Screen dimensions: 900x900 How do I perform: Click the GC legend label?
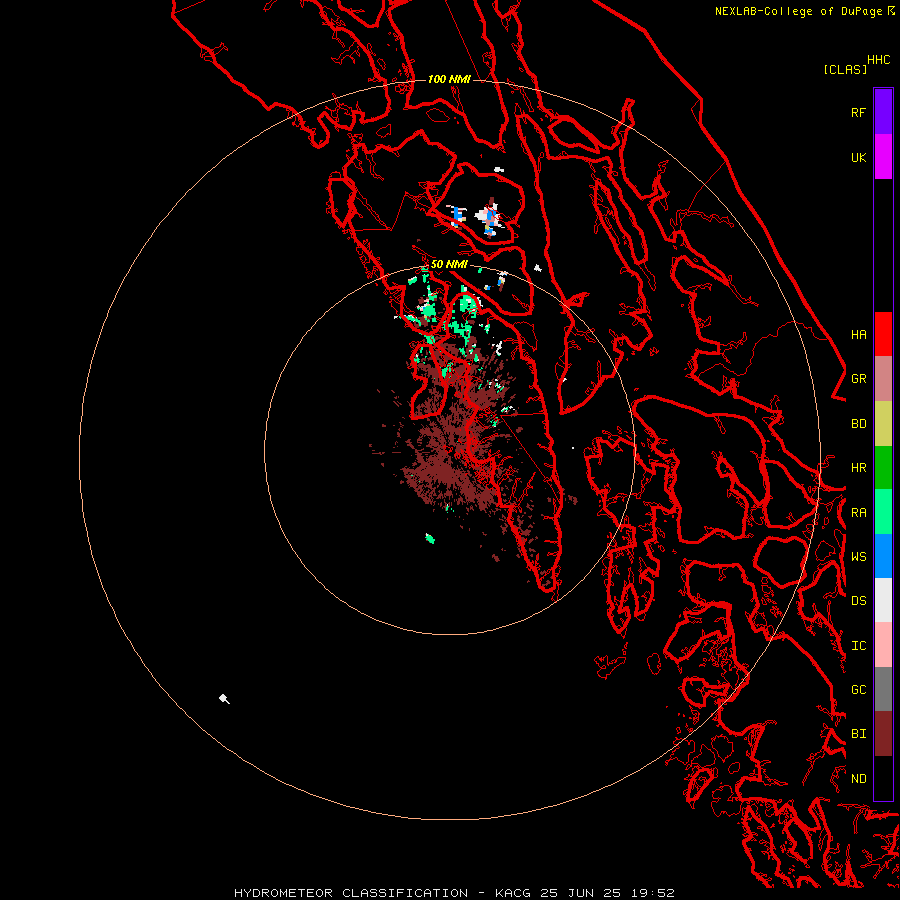pyautogui.click(x=858, y=689)
